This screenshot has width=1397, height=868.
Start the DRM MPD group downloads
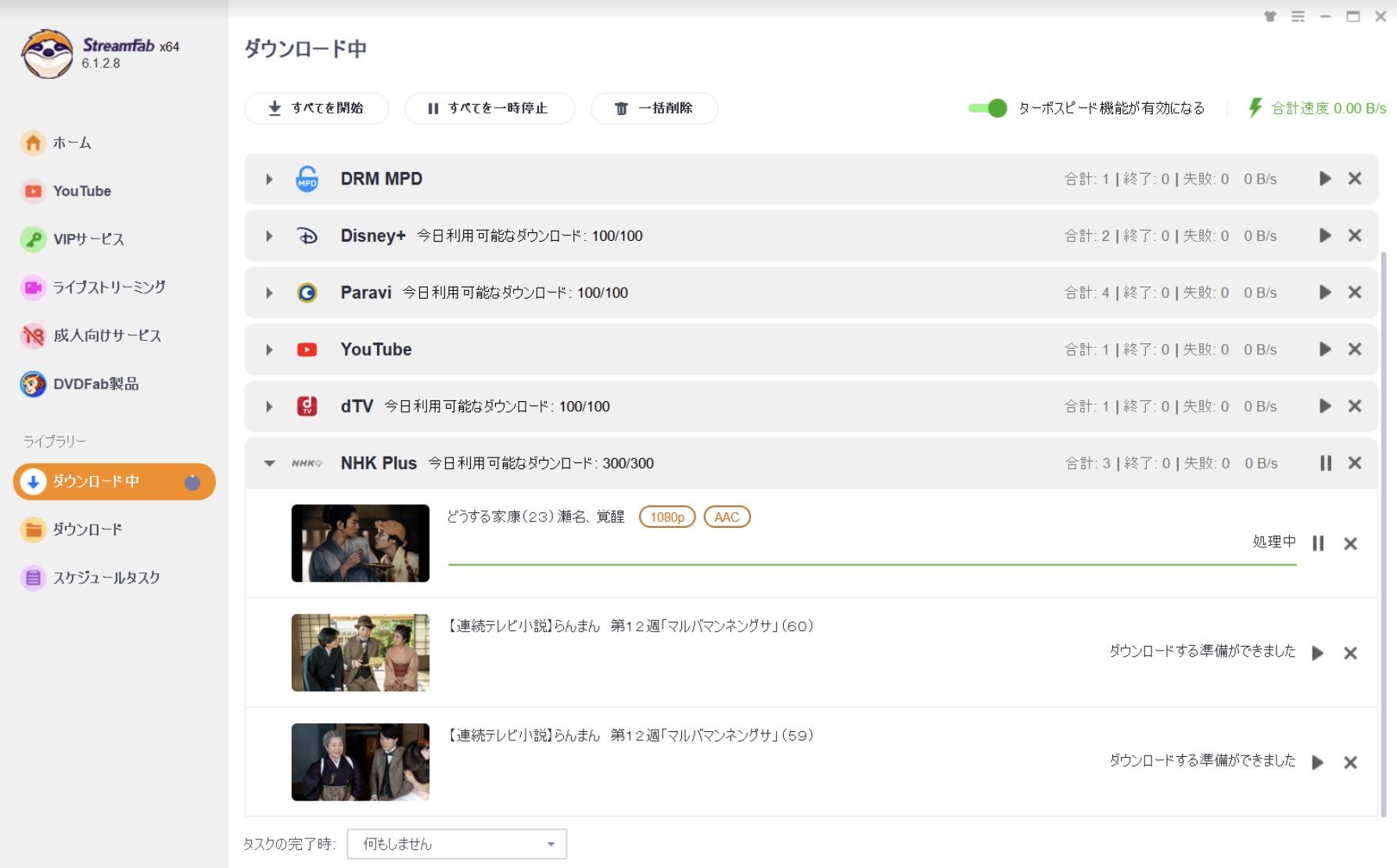point(1325,179)
